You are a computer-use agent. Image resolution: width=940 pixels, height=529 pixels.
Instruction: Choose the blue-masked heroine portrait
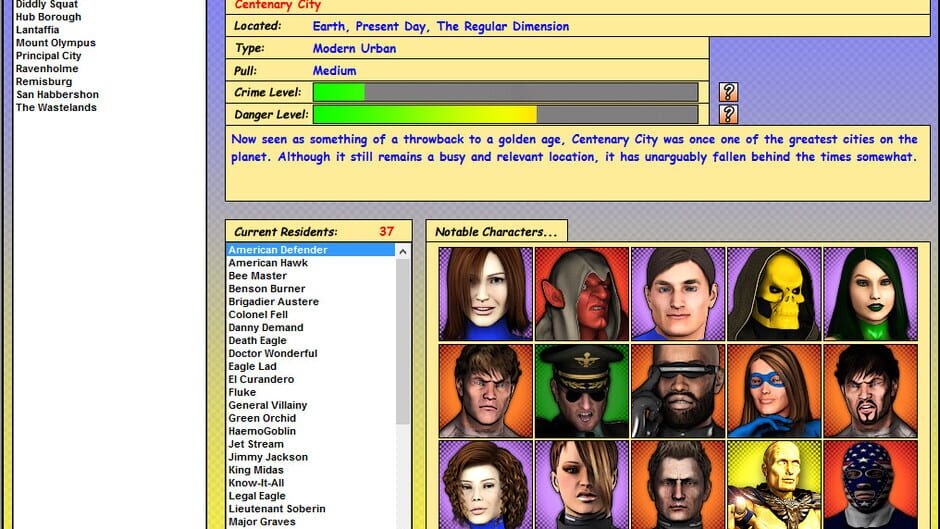(774, 391)
